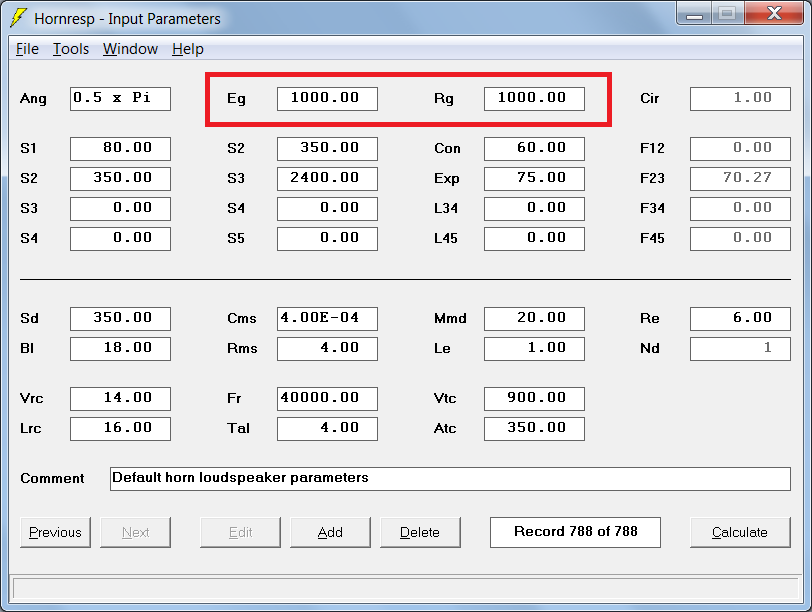Open the Tools menu

click(x=71, y=49)
